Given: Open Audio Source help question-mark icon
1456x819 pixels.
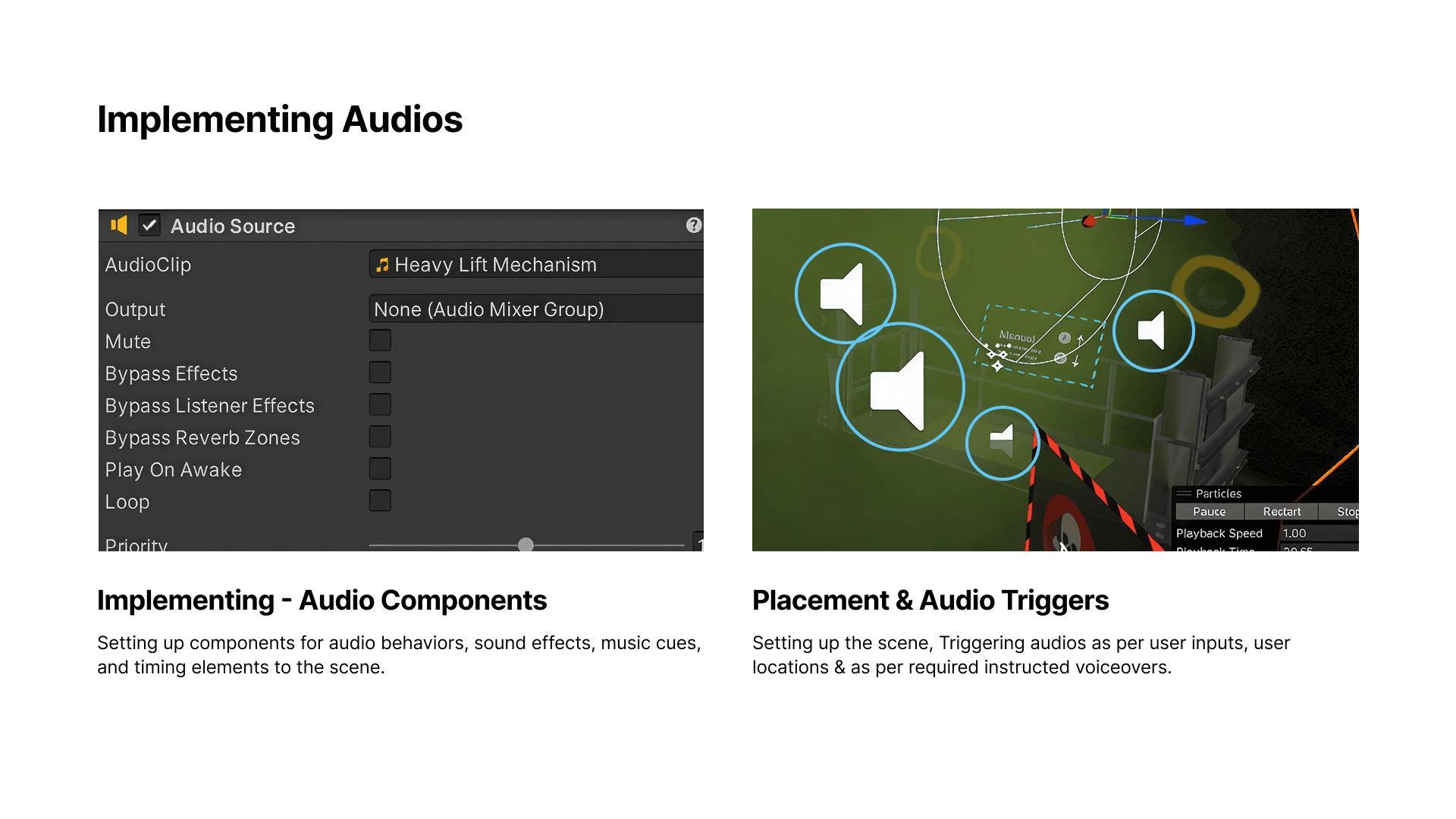Looking at the screenshot, I should pos(693,225).
